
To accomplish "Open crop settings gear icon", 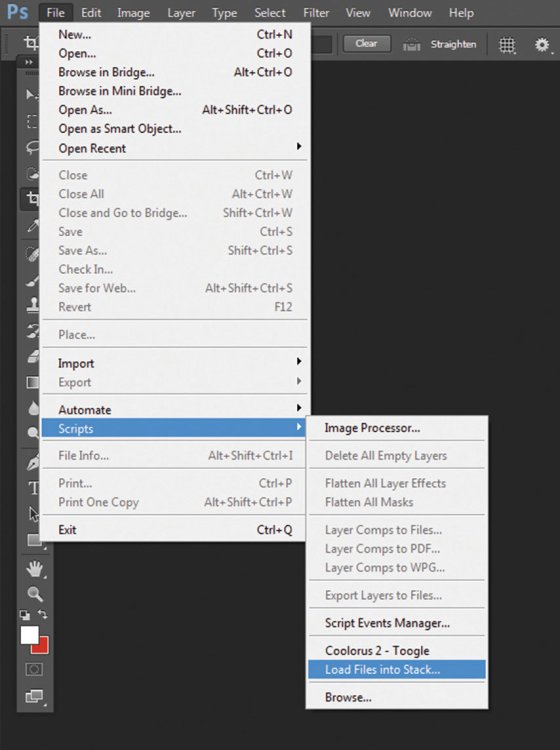I will (x=542, y=45).
